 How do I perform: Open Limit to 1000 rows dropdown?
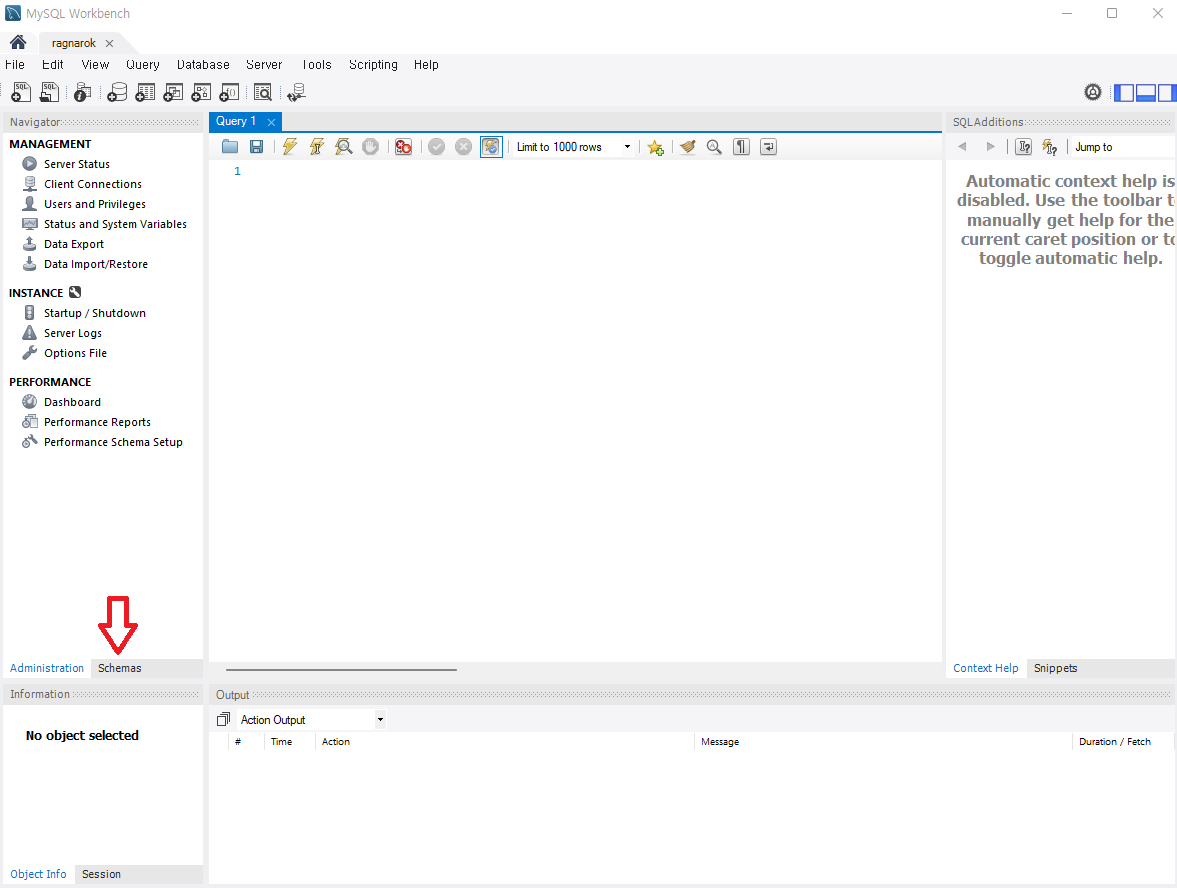click(574, 147)
